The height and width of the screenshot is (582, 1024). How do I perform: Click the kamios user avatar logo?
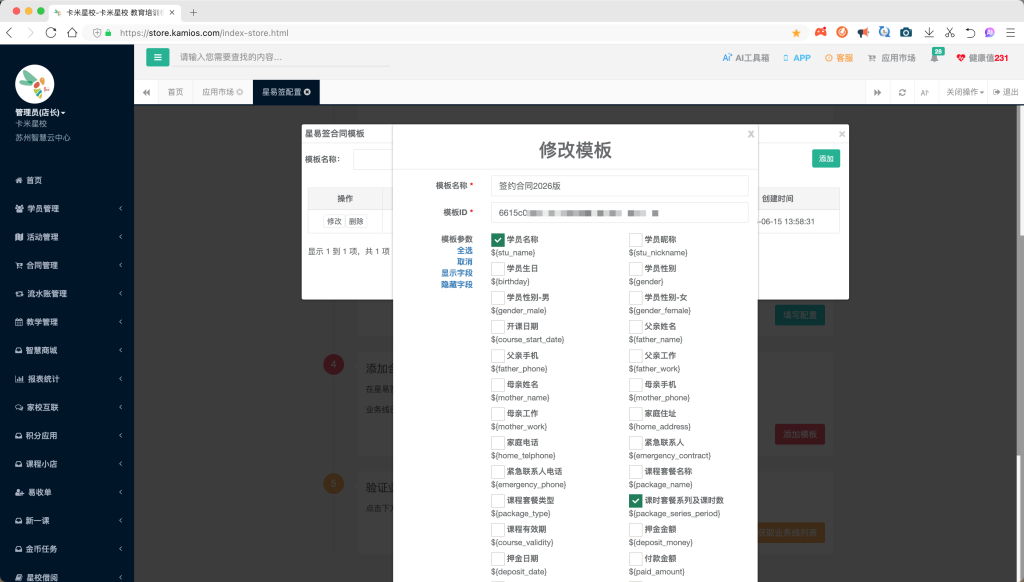tap(35, 84)
